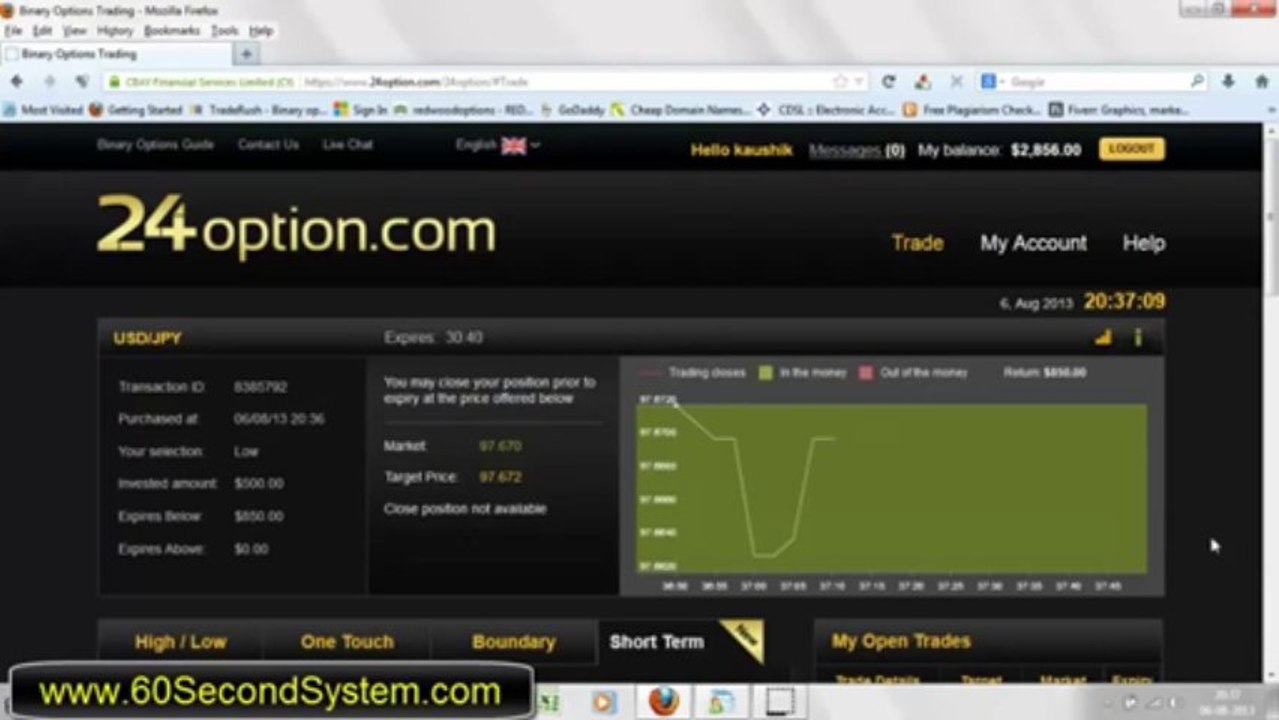
Task: Start a Live Chat
Action: [x=348, y=145]
